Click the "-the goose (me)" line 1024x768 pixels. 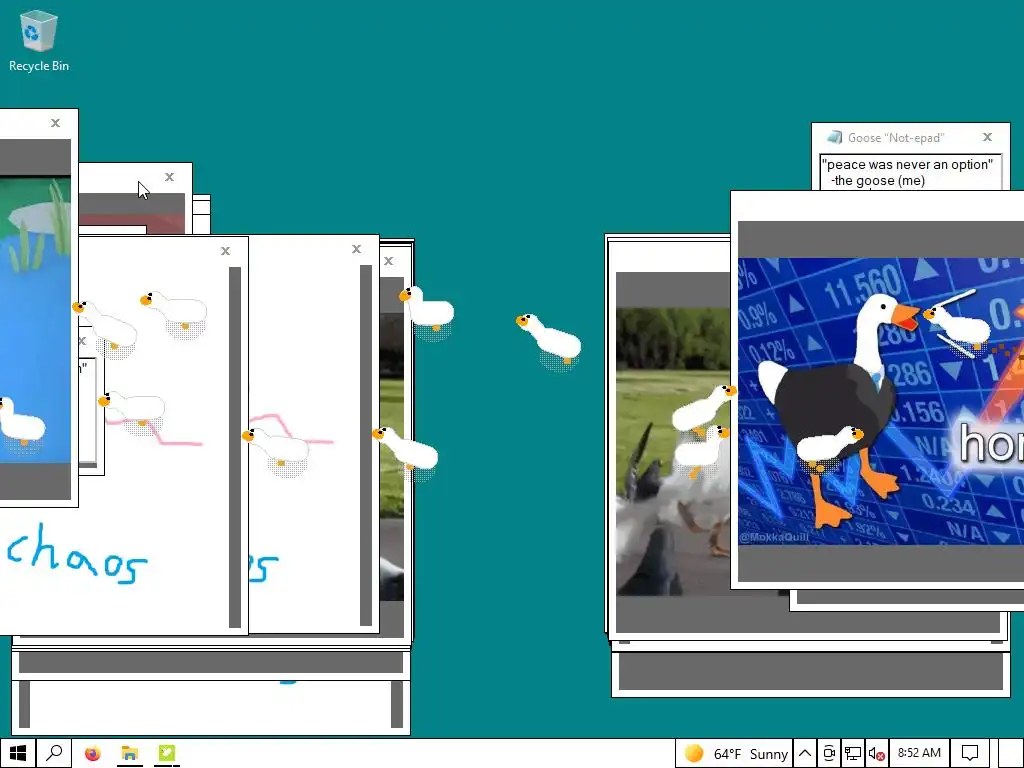click(878, 181)
